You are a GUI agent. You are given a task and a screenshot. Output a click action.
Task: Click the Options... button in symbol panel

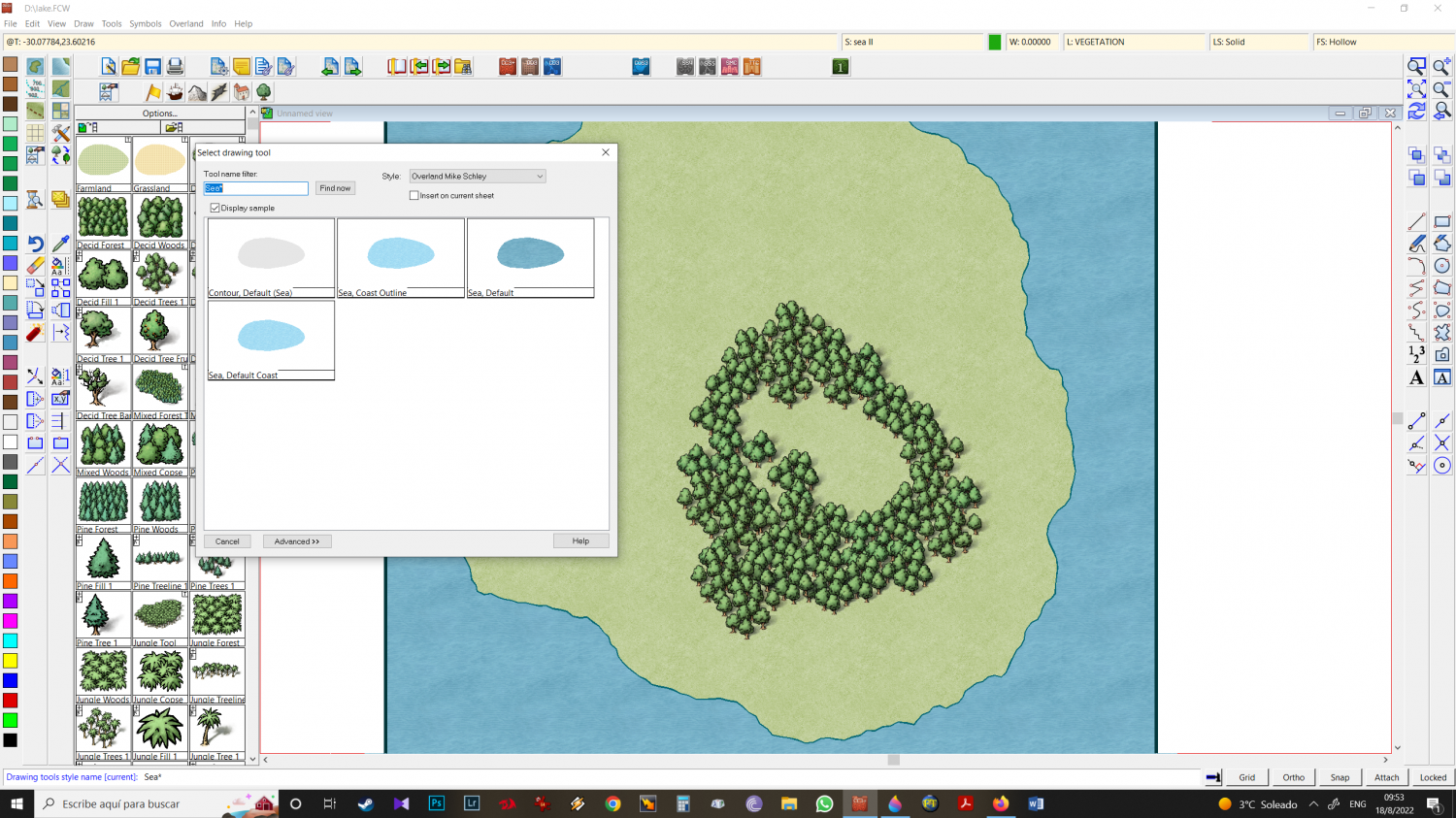pyautogui.click(x=160, y=114)
